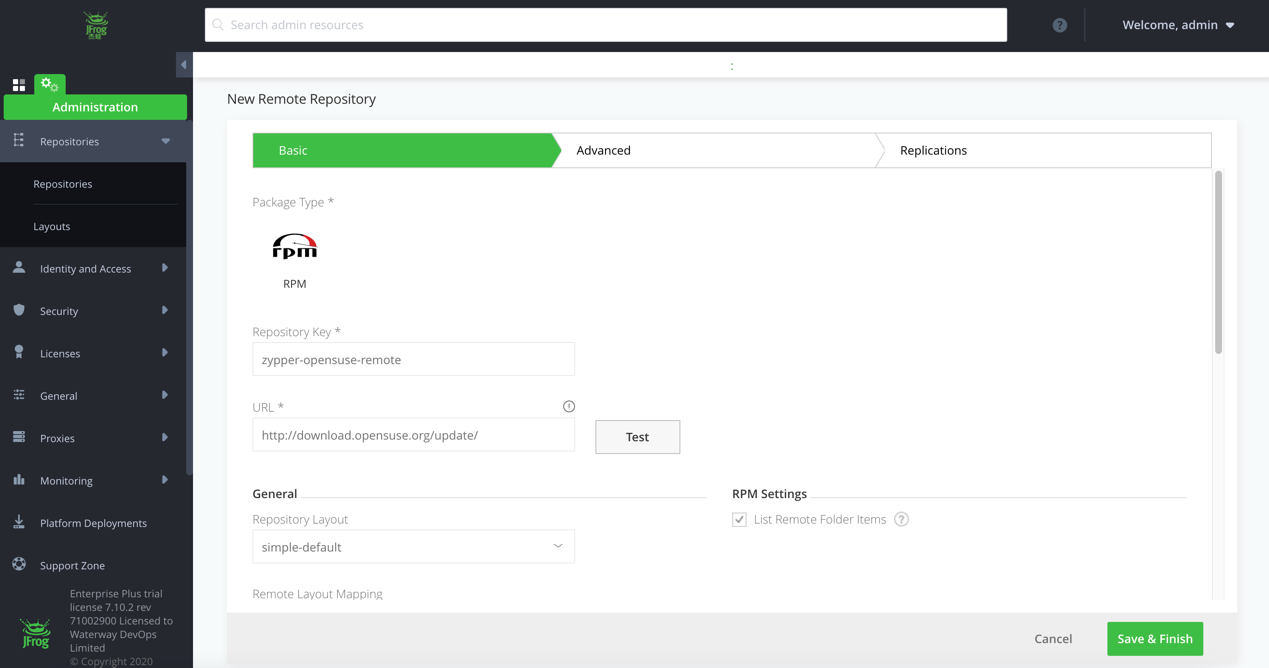Click Save & Finish button

tap(1155, 638)
